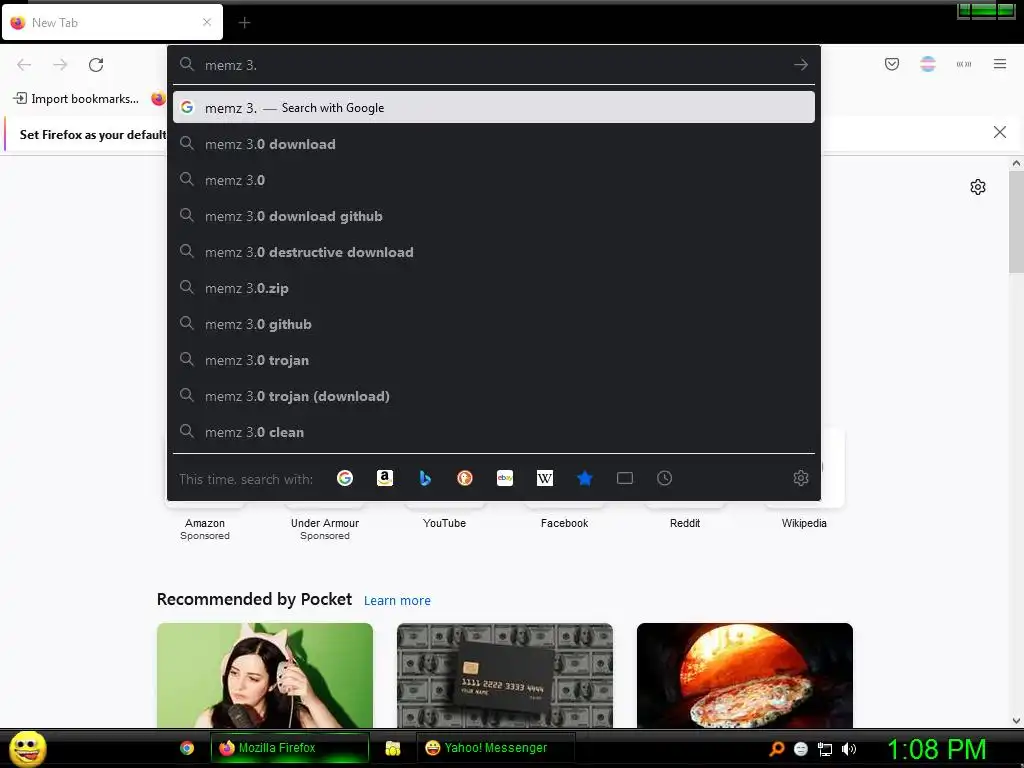Viewport: 1024px width, 768px height.
Task: Open Pocket story with pizza oven image
Action: (x=744, y=675)
